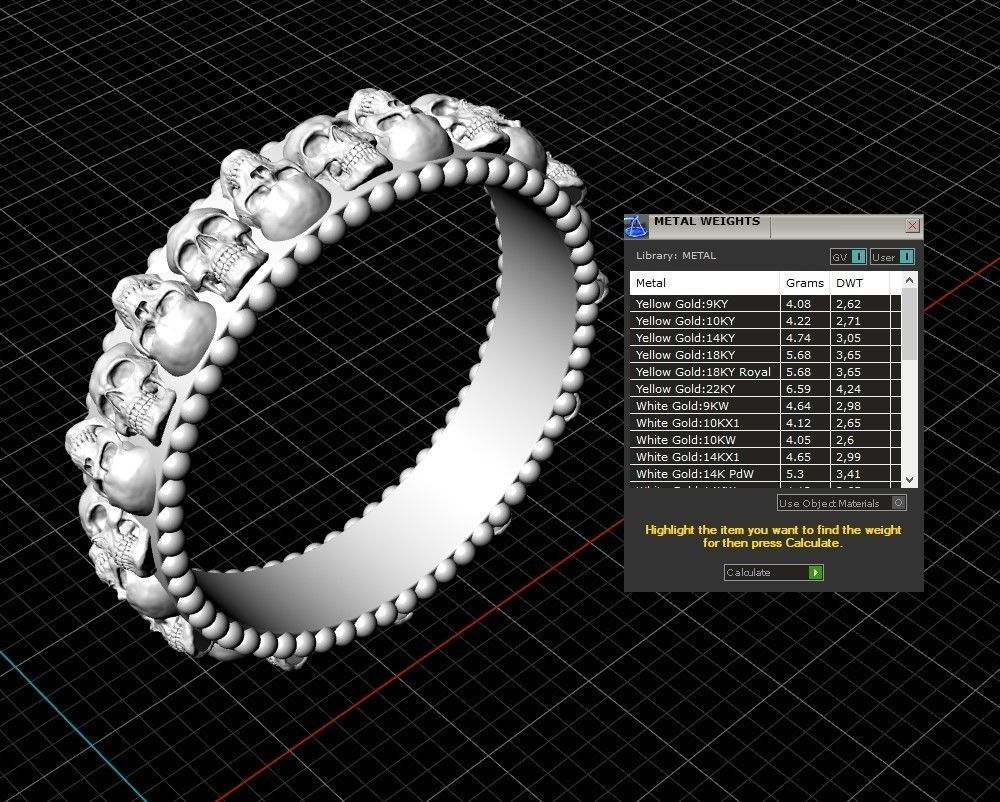Click the green arrow on Calculate

coord(816,572)
